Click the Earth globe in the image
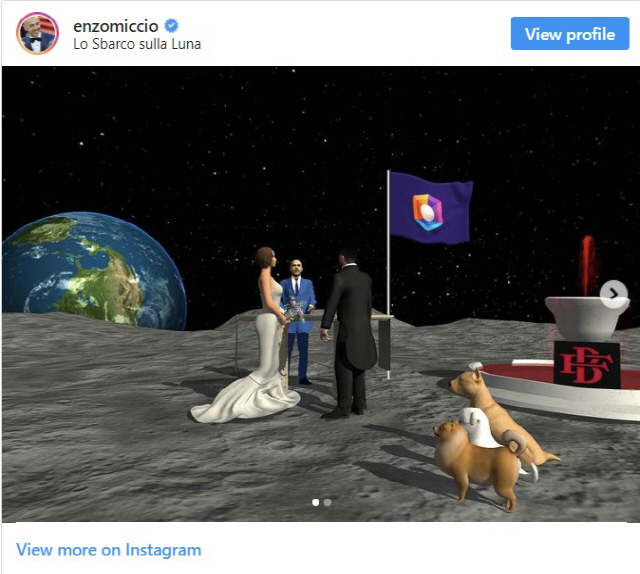The height and width of the screenshot is (574, 640). click(93, 270)
